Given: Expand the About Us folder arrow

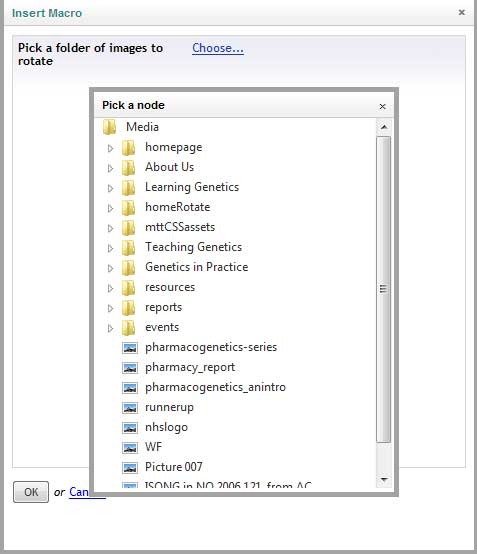Looking at the screenshot, I should tap(110, 168).
